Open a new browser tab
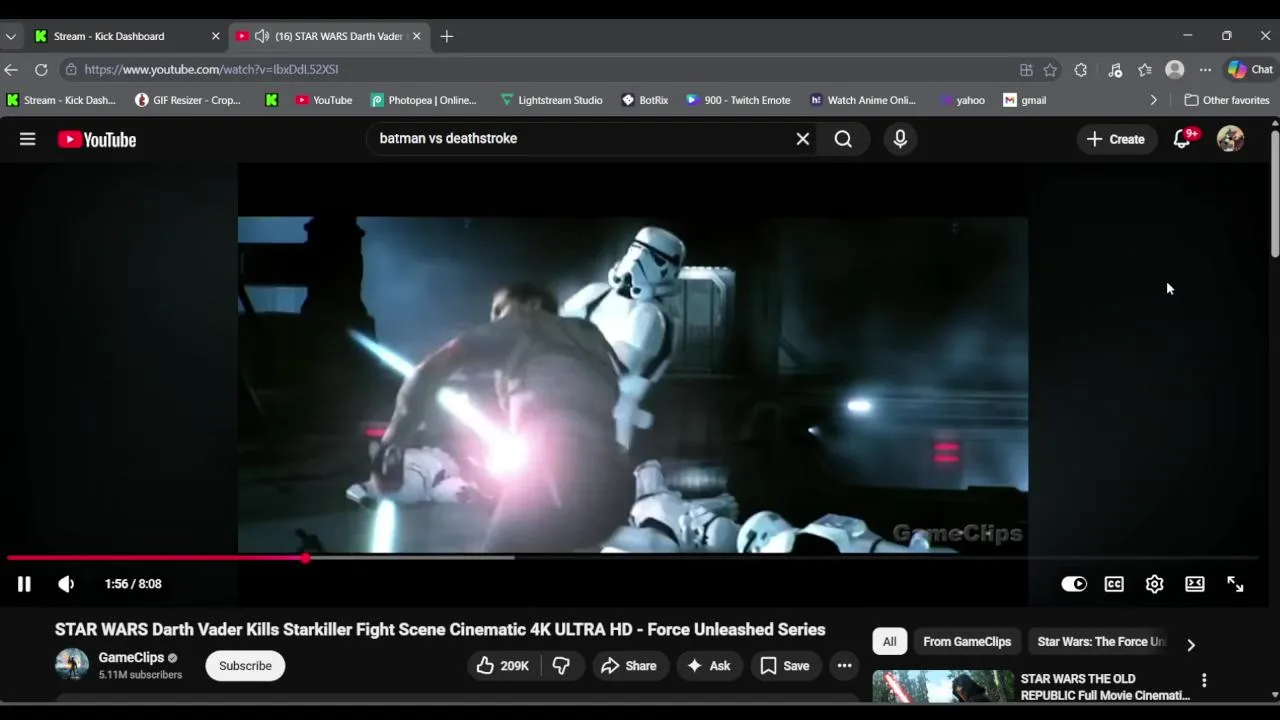This screenshot has width=1280, height=720. (x=447, y=36)
